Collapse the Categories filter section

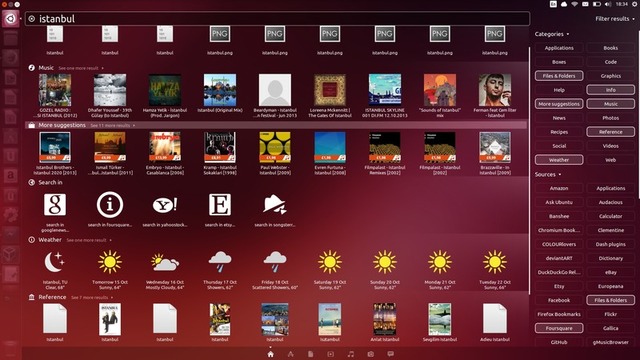551,34
